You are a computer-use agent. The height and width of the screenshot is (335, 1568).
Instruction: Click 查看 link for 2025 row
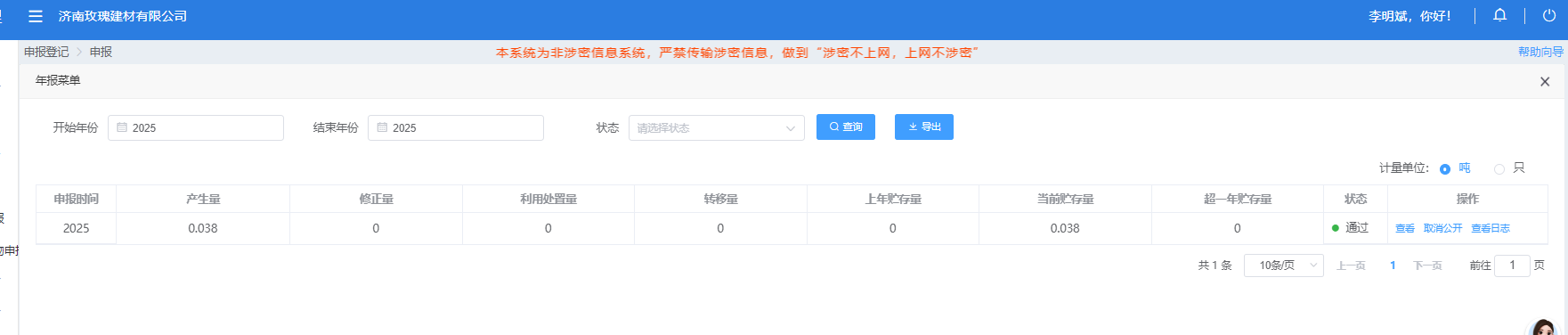(1405, 229)
